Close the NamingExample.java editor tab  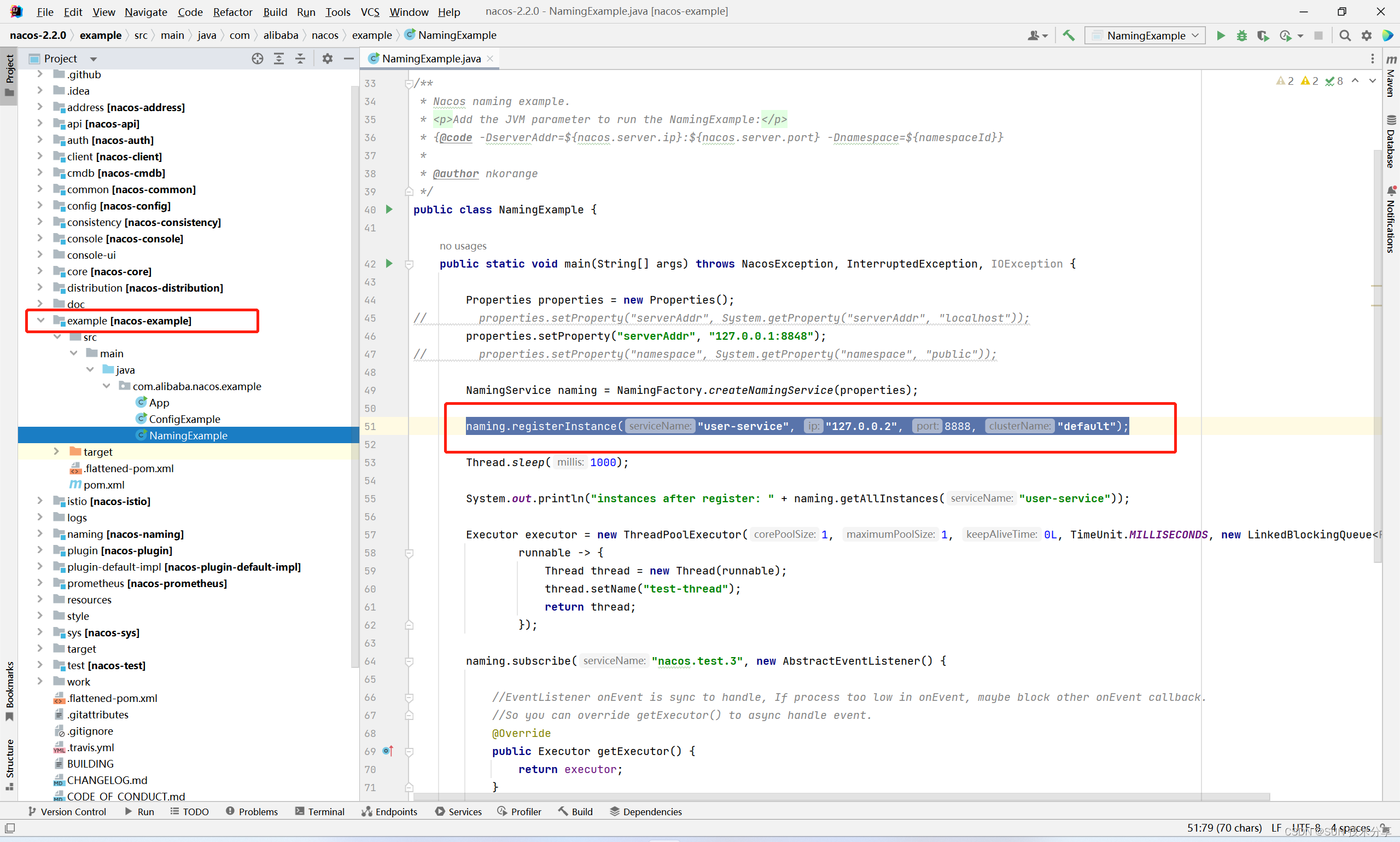click(x=490, y=59)
